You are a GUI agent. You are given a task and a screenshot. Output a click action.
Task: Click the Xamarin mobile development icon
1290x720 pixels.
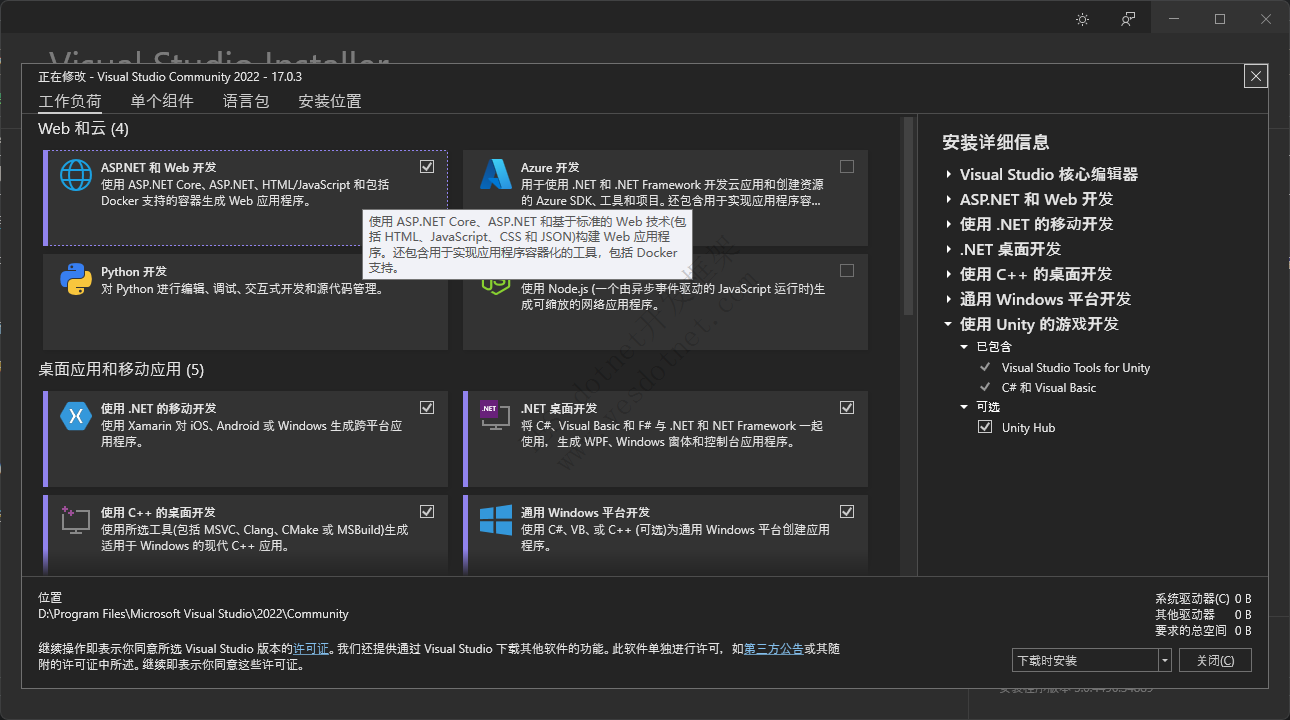pos(76,416)
